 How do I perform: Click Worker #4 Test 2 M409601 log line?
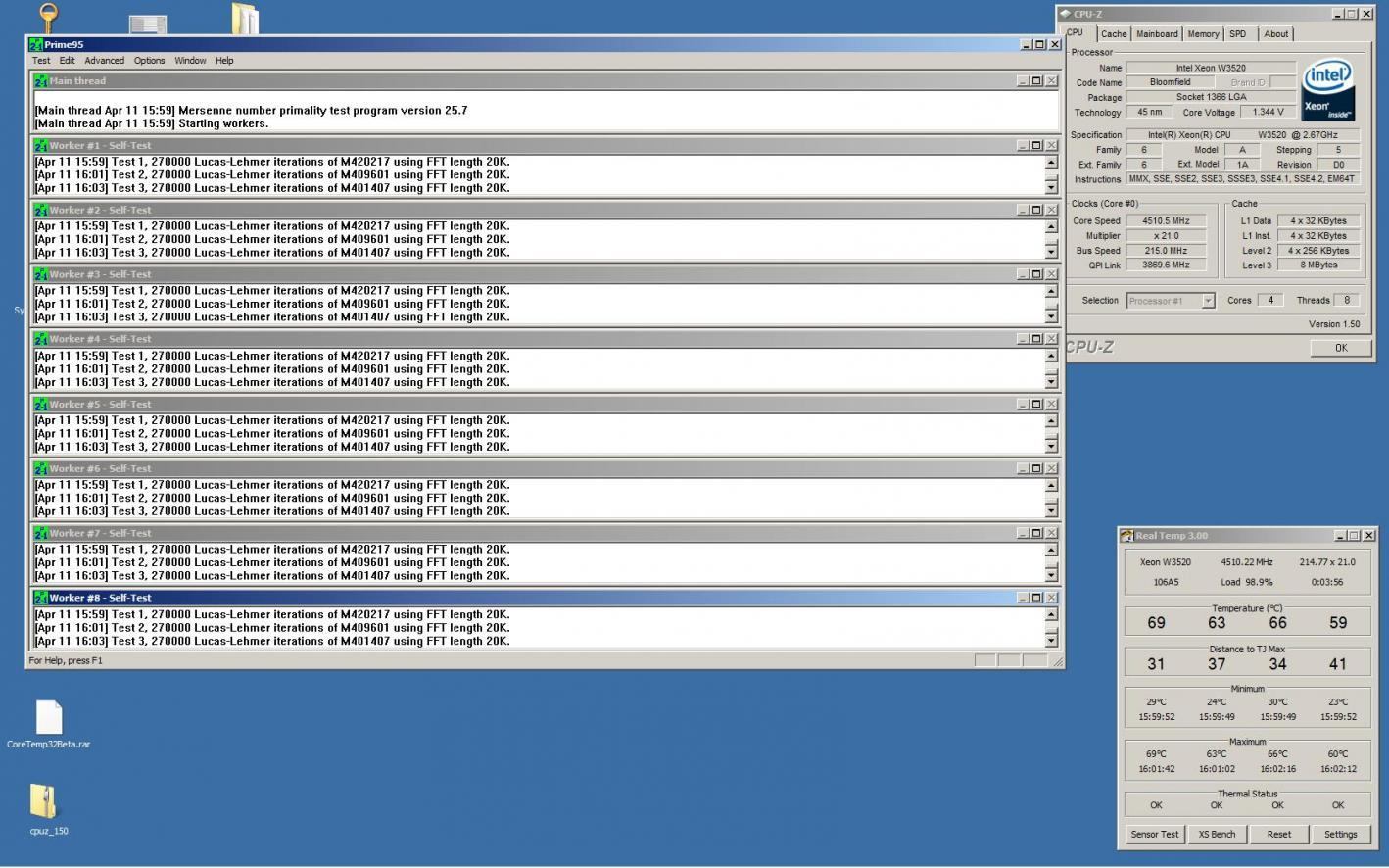click(272, 369)
